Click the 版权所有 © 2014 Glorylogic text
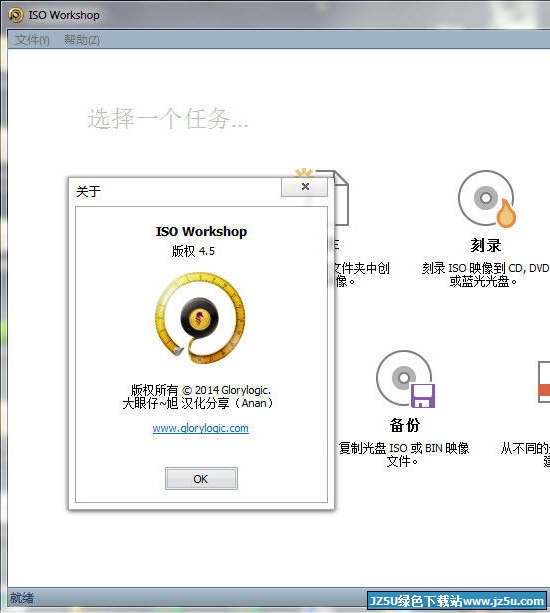This screenshot has height=613, width=550. (201, 390)
